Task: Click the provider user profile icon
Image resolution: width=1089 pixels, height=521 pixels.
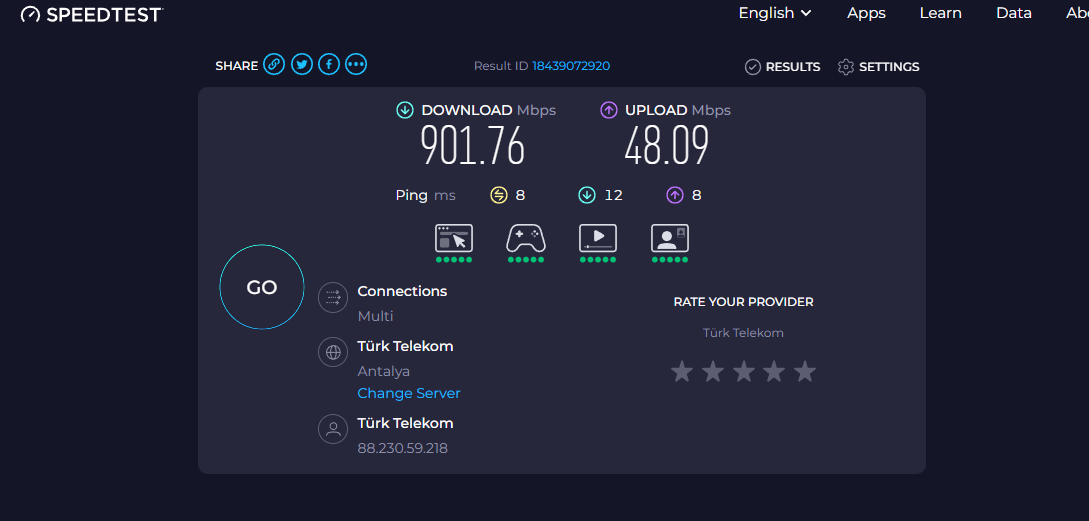Action: point(333,429)
